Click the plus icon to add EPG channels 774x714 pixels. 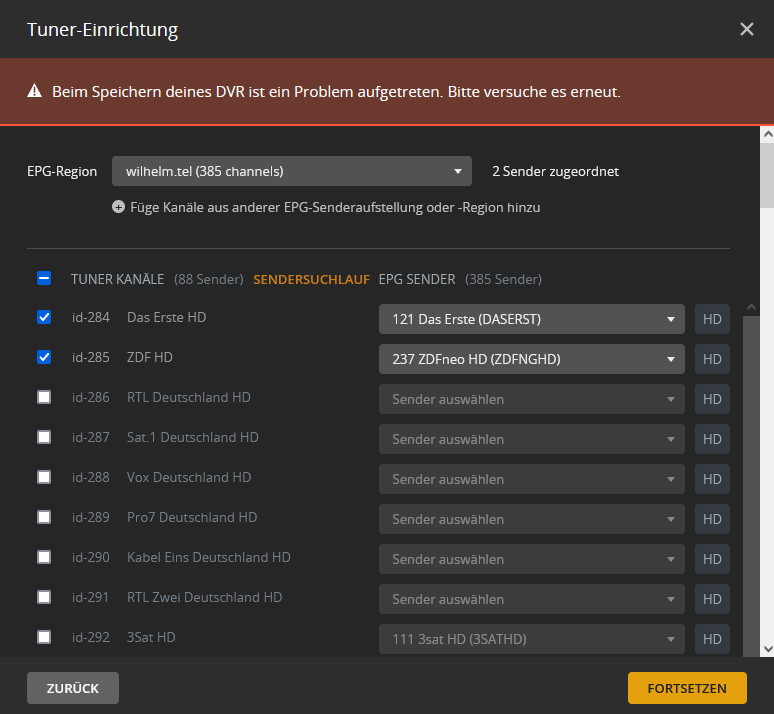(118, 207)
